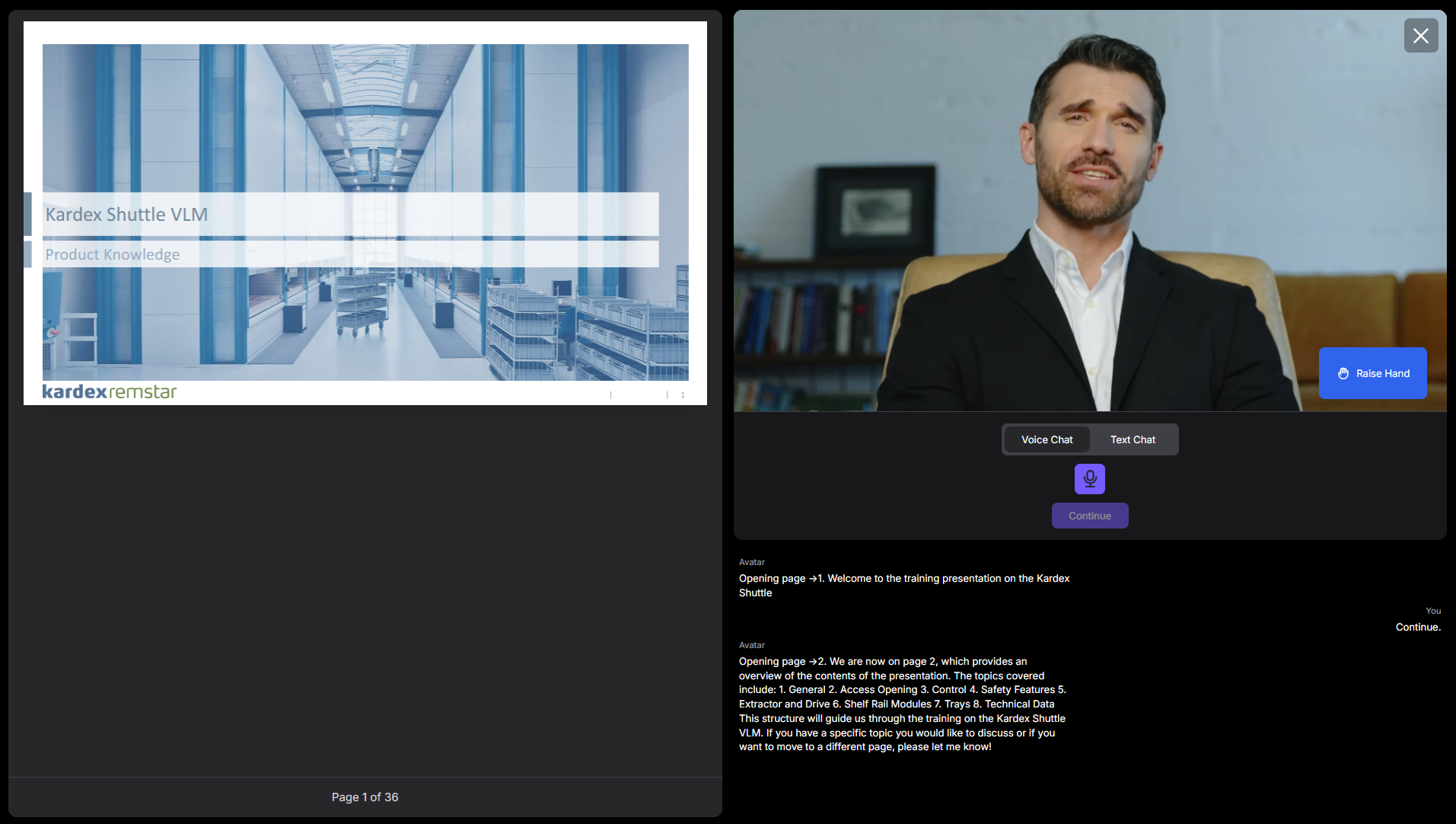Viewport: 1456px width, 824px height.
Task: Click the Kardex Shuttle VLM slide image
Action: (x=365, y=213)
